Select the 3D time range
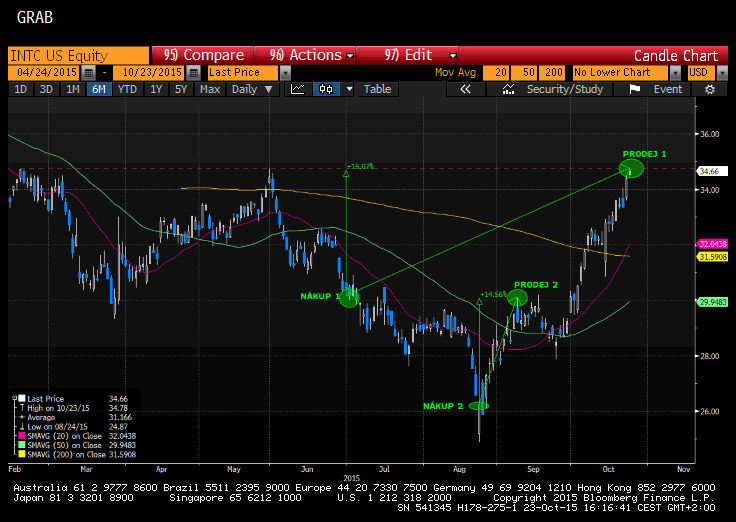 [46, 89]
